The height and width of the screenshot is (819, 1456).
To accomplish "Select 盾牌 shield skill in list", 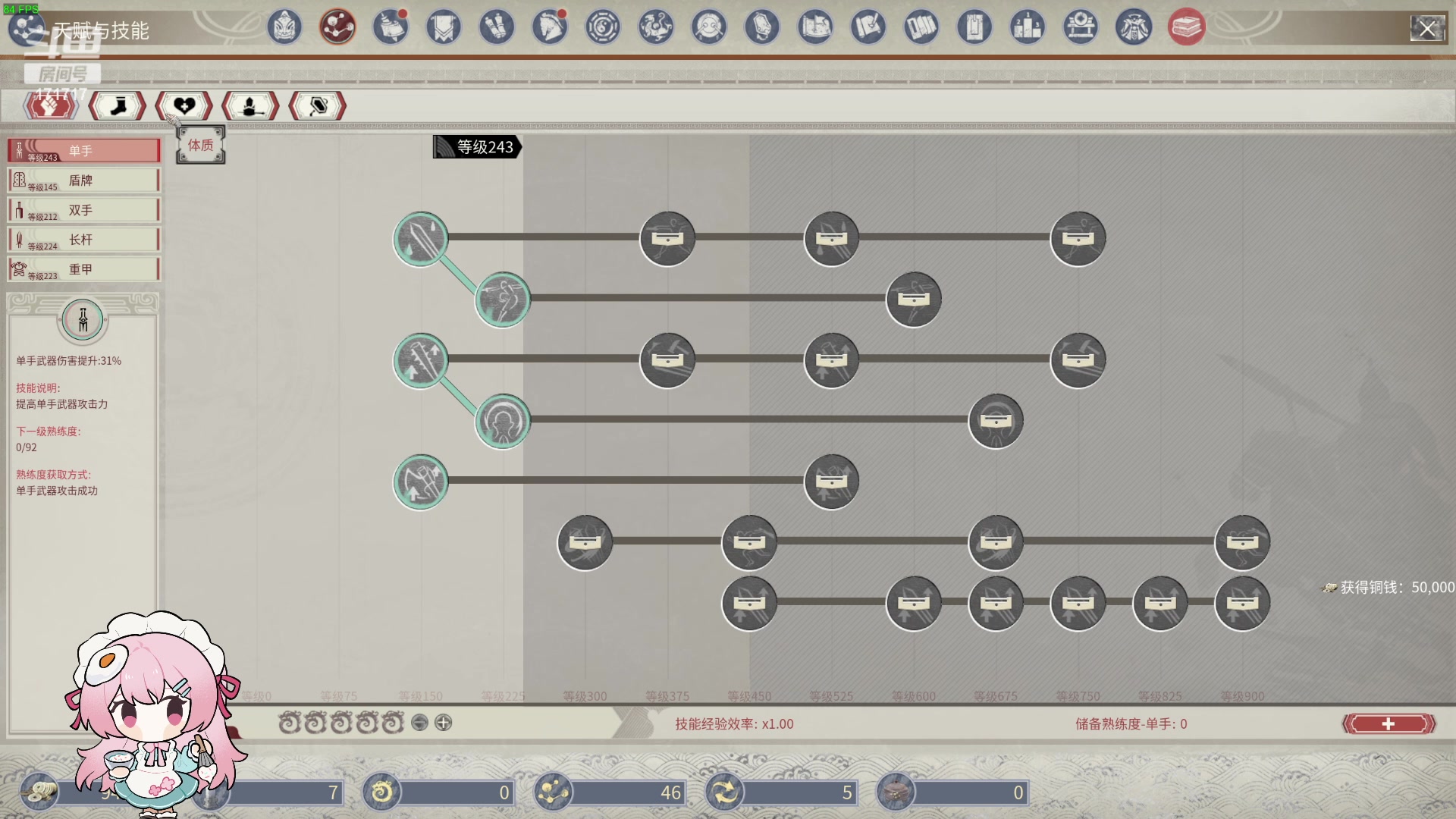I will tap(83, 180).
